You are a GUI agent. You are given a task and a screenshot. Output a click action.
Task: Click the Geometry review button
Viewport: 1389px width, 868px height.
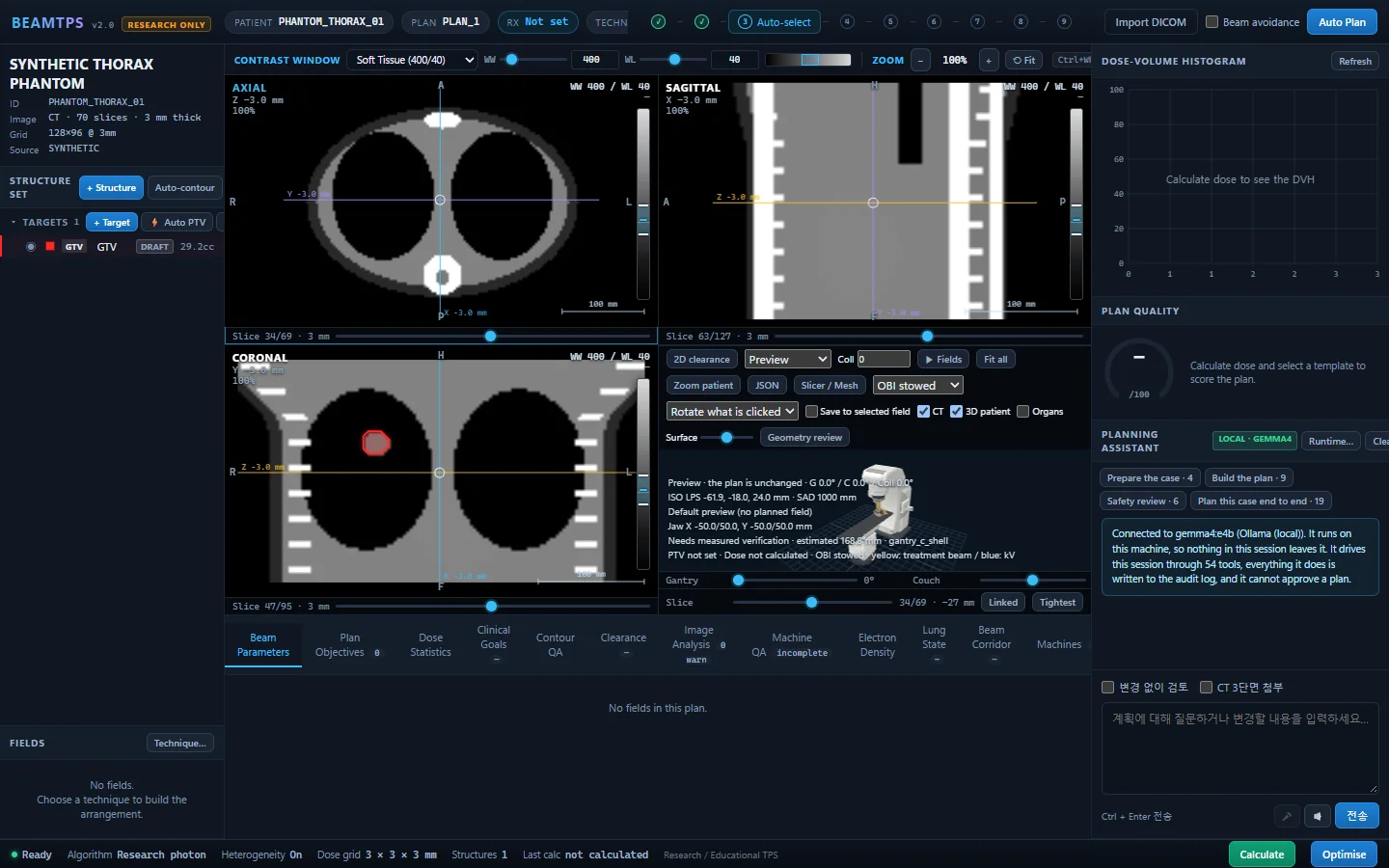(804, 438)
